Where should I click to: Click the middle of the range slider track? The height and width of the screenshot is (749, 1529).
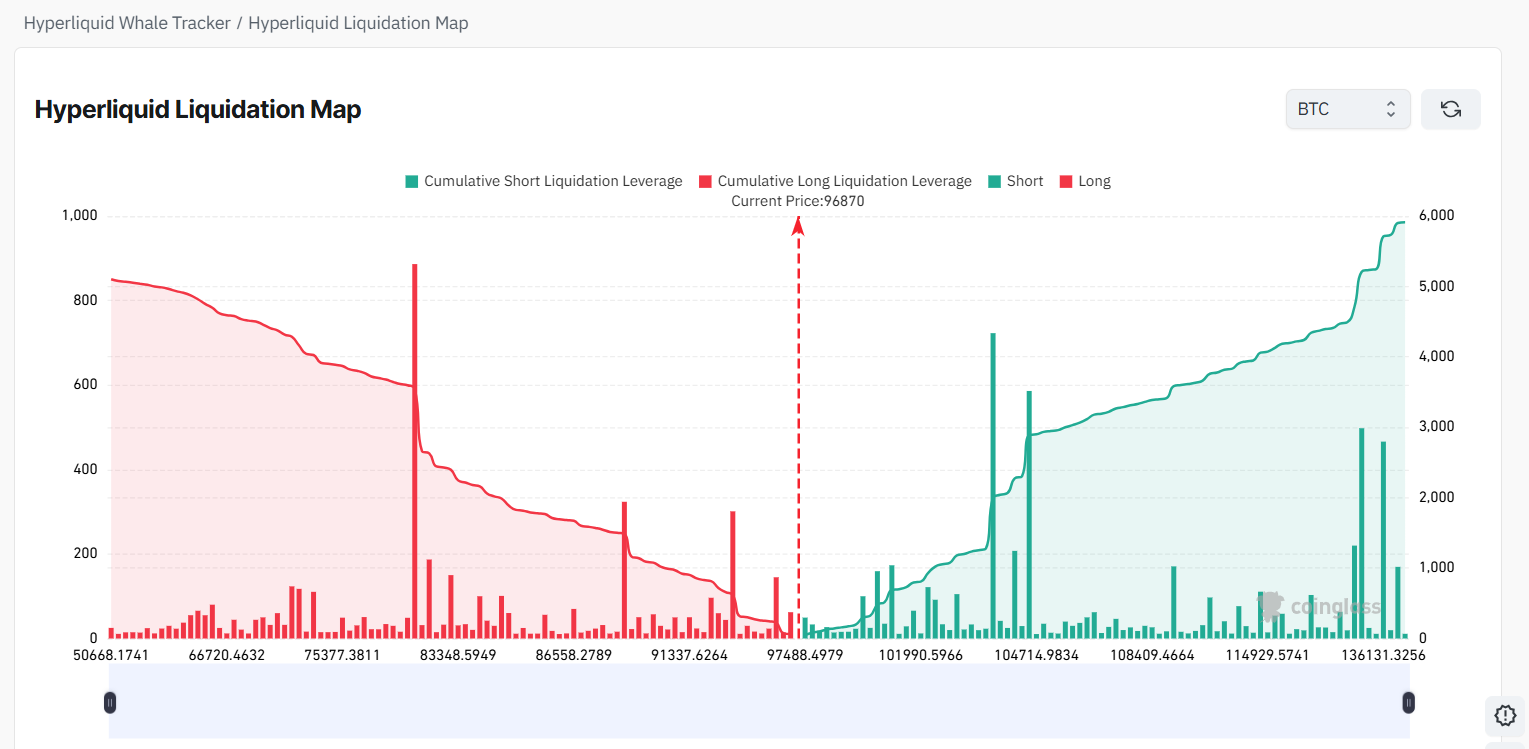(759, 702)
